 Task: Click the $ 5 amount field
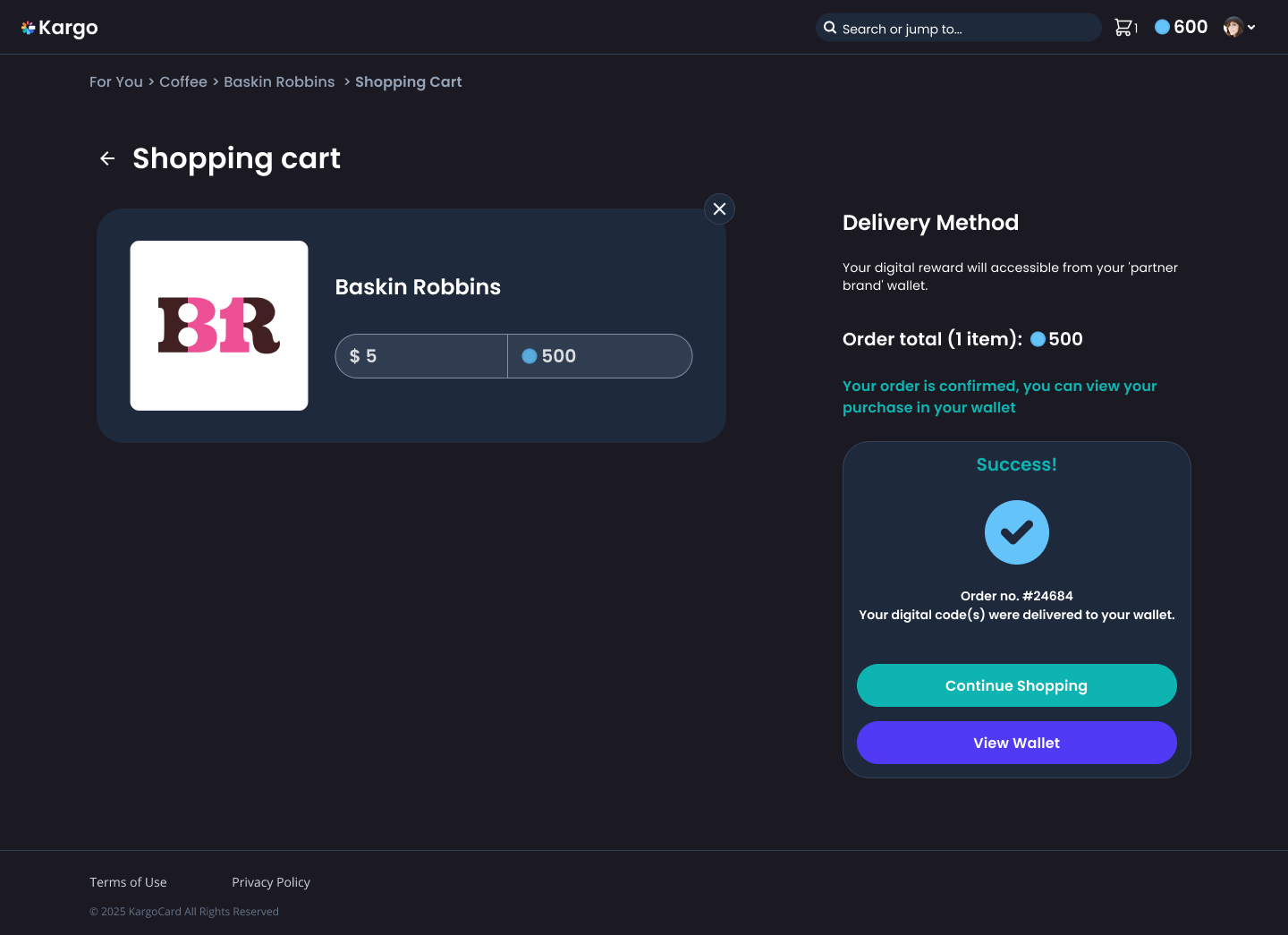coord(421,356)
